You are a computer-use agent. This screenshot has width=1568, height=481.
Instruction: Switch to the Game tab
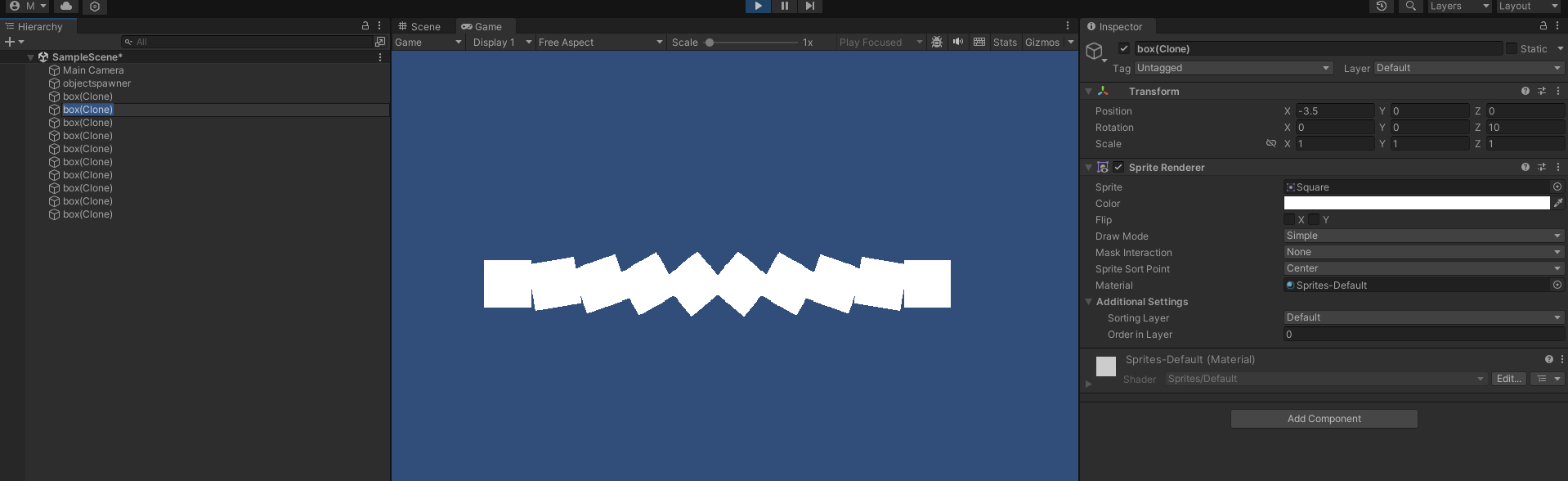coord(482,26)
